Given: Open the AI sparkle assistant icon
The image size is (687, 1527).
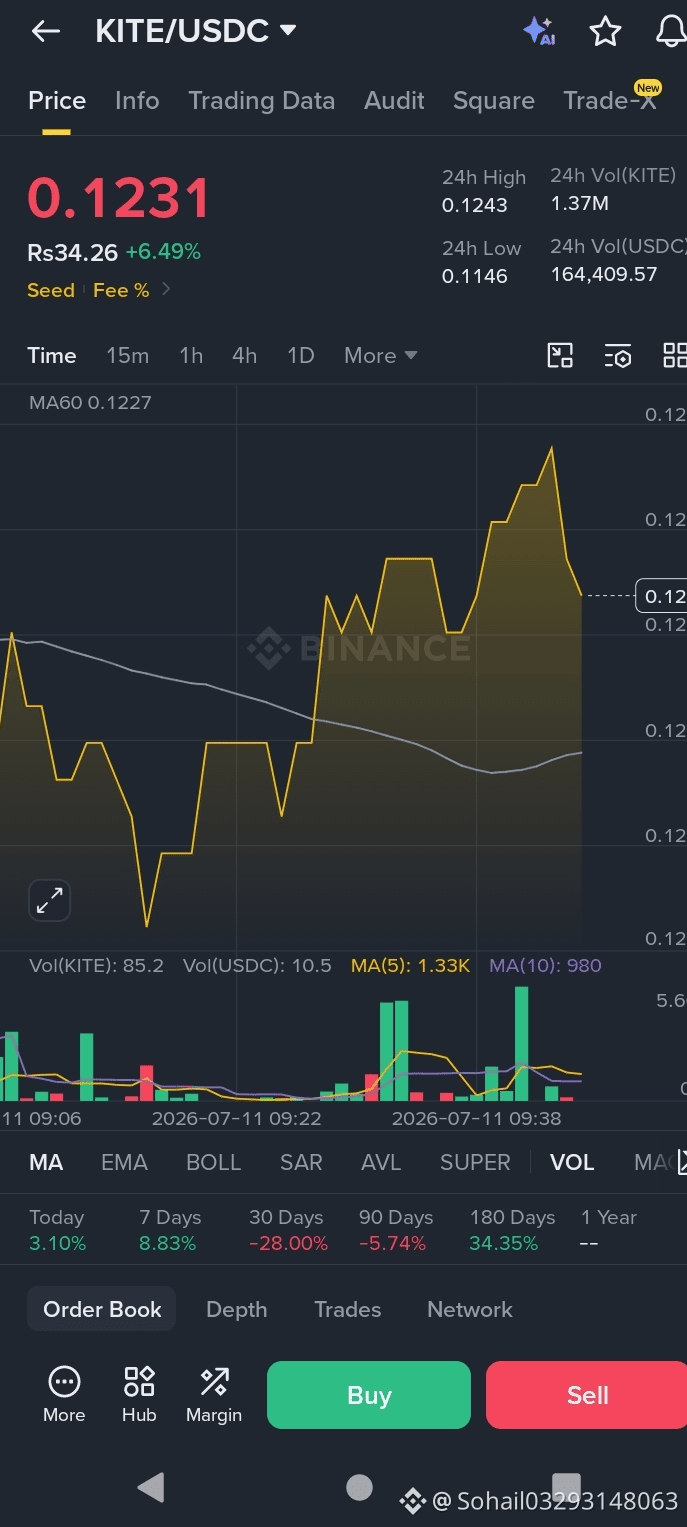Looking at the screenshot, I should pyautogui.click(x=539, y=32).
